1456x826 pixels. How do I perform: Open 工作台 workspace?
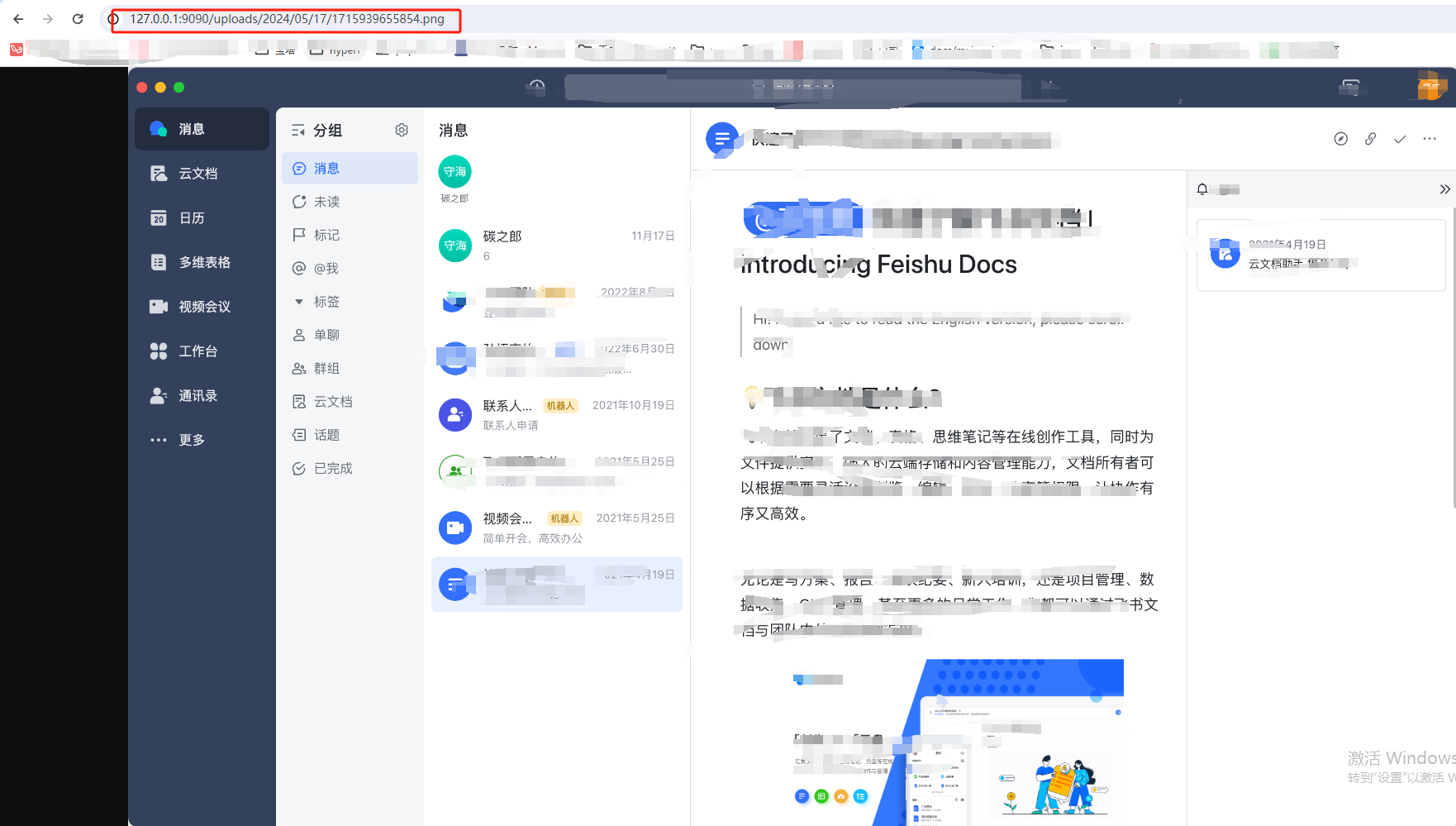[x=202, y=351]
